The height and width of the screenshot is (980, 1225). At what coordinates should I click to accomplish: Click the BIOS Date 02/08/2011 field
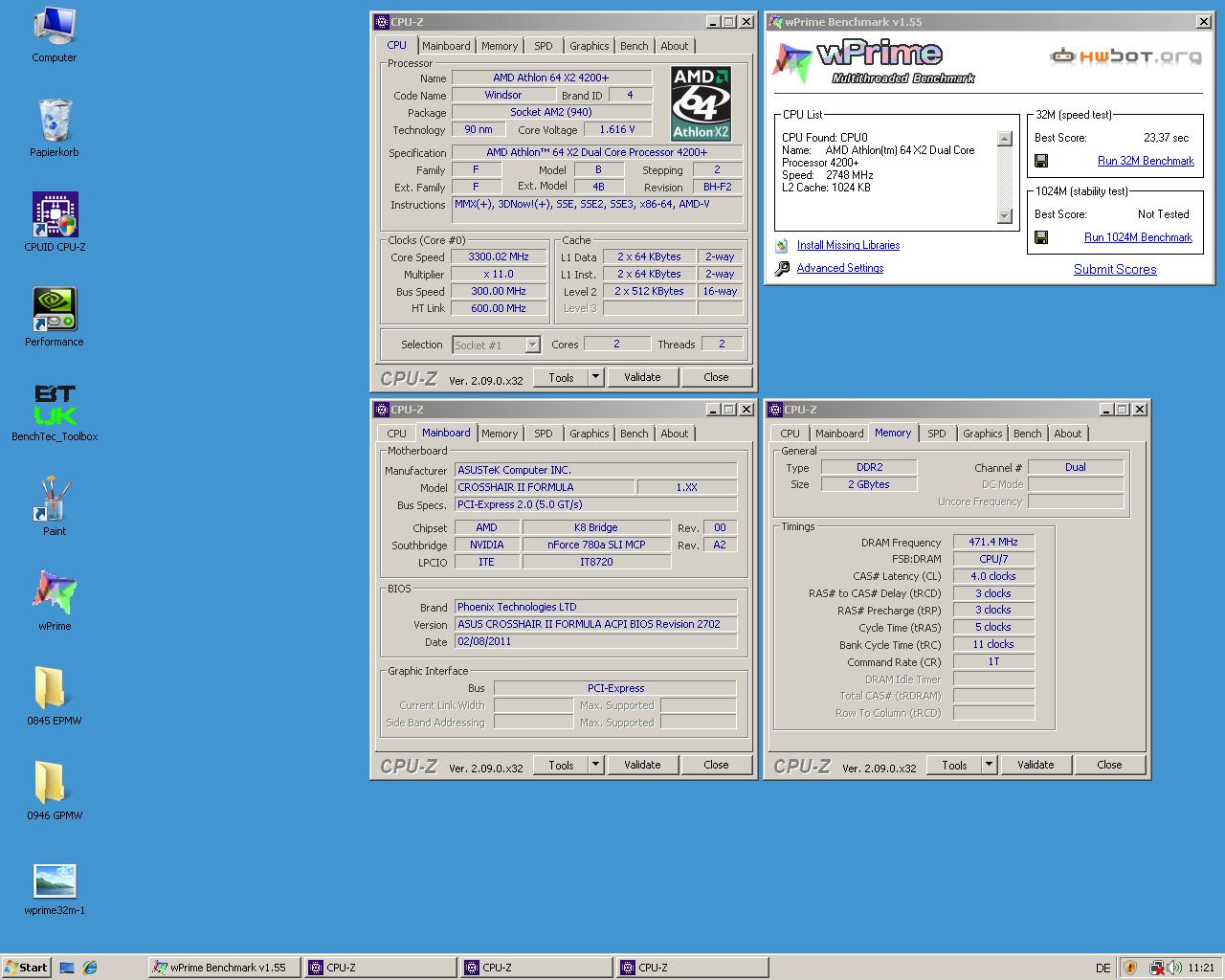(595, 641)
